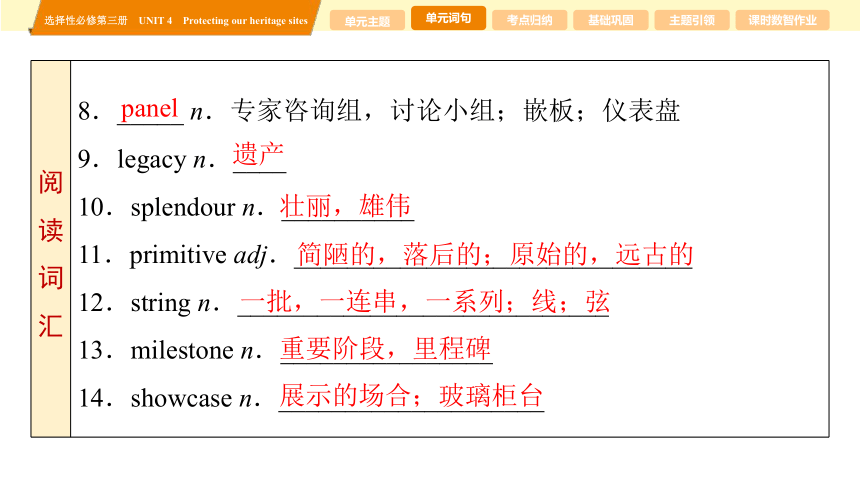The width and height of the screenshot is (860, 484).
Task: Select the red answer 展示的场合；玻璃柜台
Action: (411, 396)
